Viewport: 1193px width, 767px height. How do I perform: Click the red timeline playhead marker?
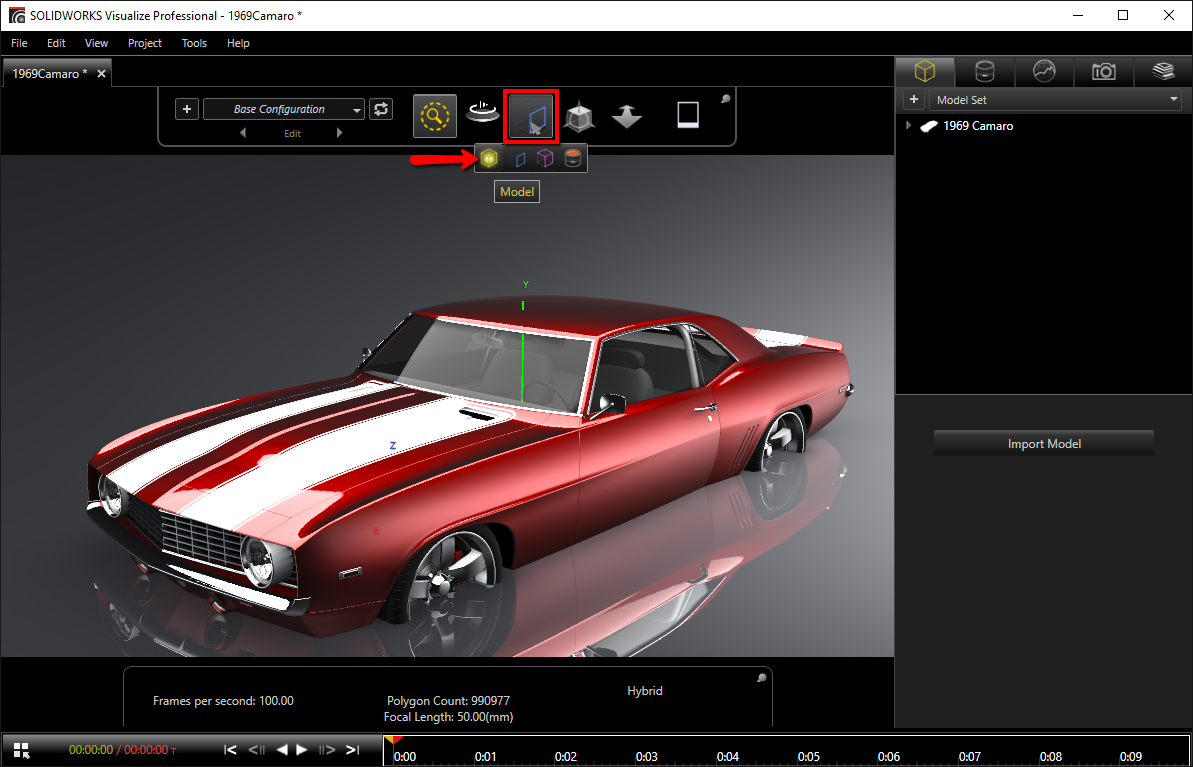pos(393,740)
